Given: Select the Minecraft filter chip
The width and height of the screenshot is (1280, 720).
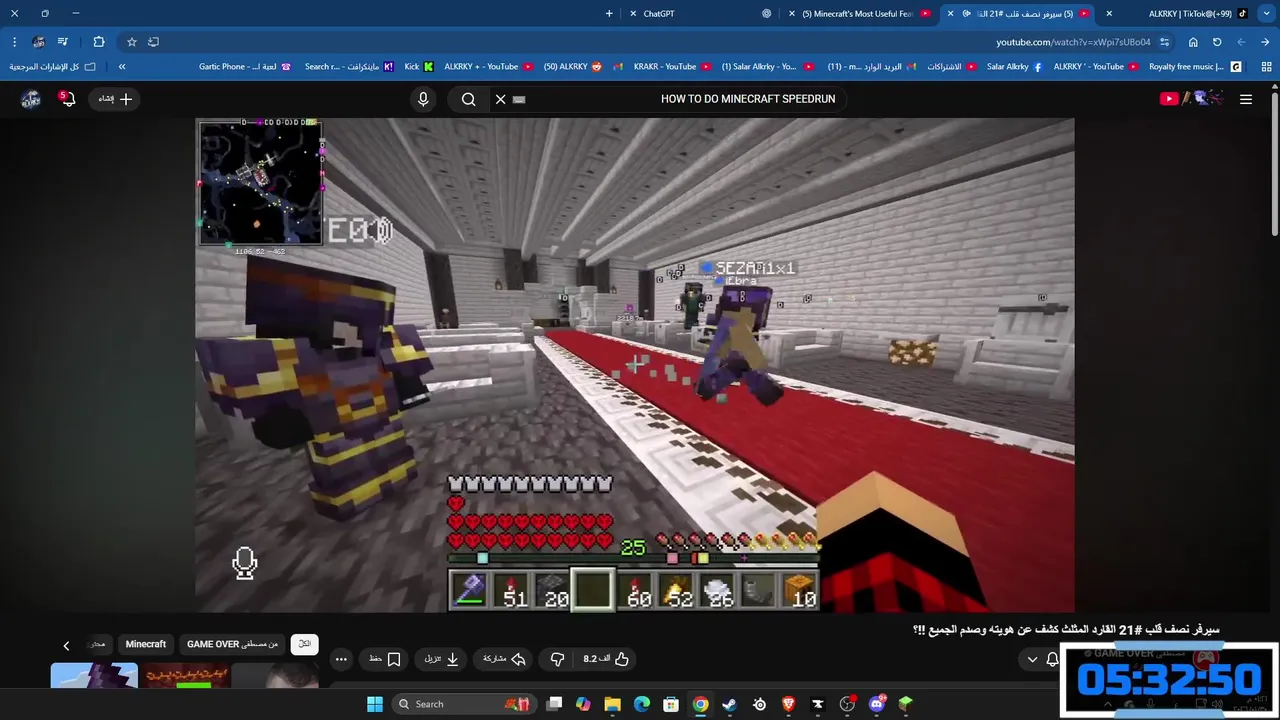Looking at the screenshot, I should click(146, 644).
